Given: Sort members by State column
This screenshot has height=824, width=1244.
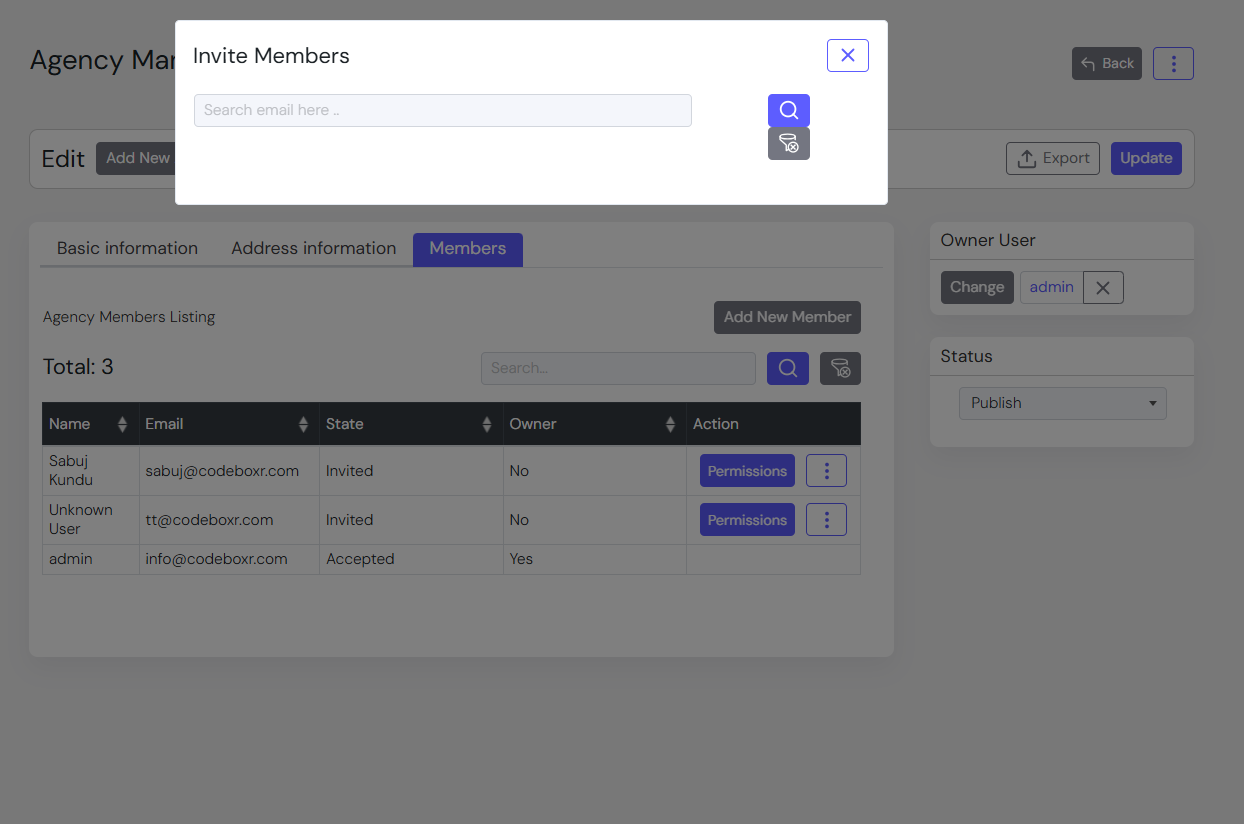Looking at the screenshot, I should (x=487, y=425).
